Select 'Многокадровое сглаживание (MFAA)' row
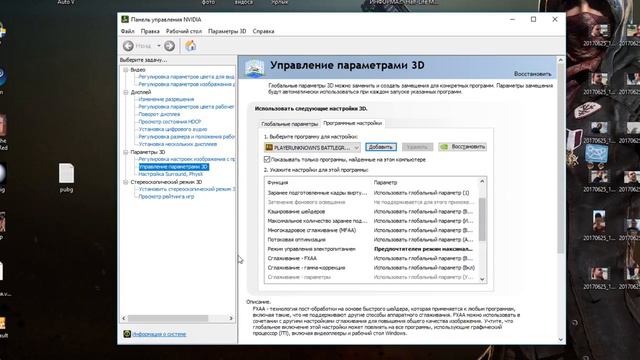Viewport: 640px width, 360px height. point(371,230)
